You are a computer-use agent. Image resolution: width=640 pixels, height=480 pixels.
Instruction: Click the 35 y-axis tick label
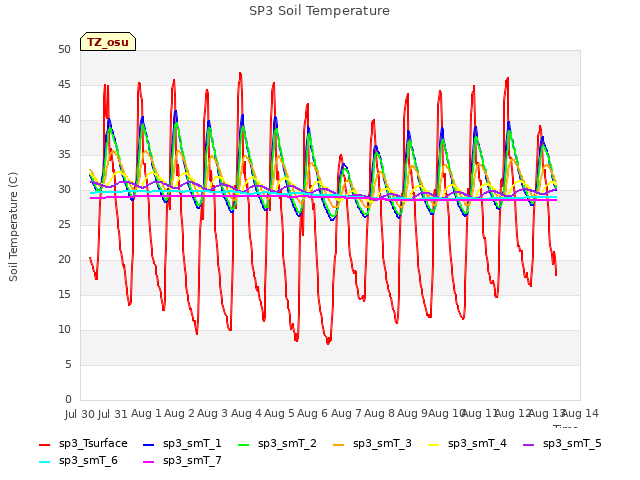(64, 154)
